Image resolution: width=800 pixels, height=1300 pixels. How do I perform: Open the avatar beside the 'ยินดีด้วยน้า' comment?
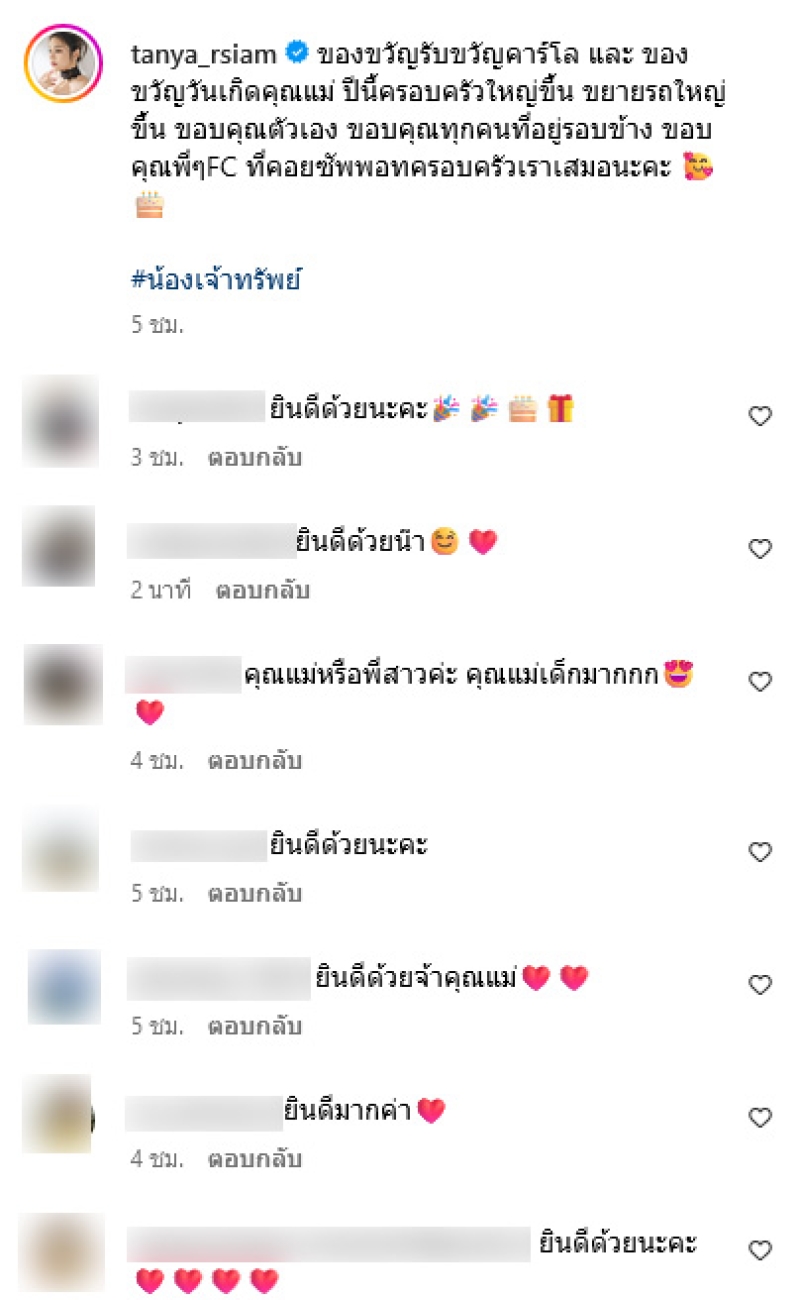pyautogui.click(x=58, y=546)
